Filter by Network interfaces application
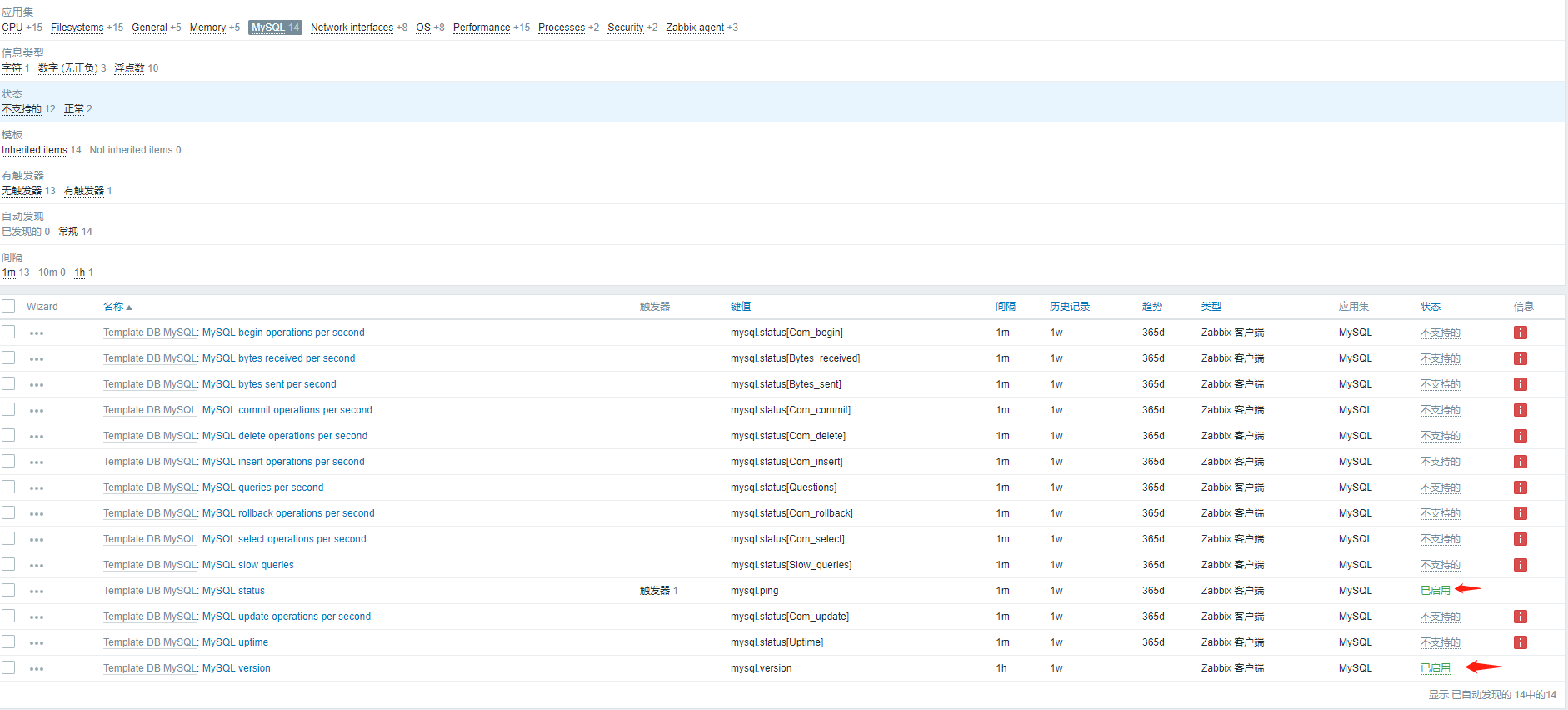This screenshot has height=710, width=1568. tap(352, 27)
